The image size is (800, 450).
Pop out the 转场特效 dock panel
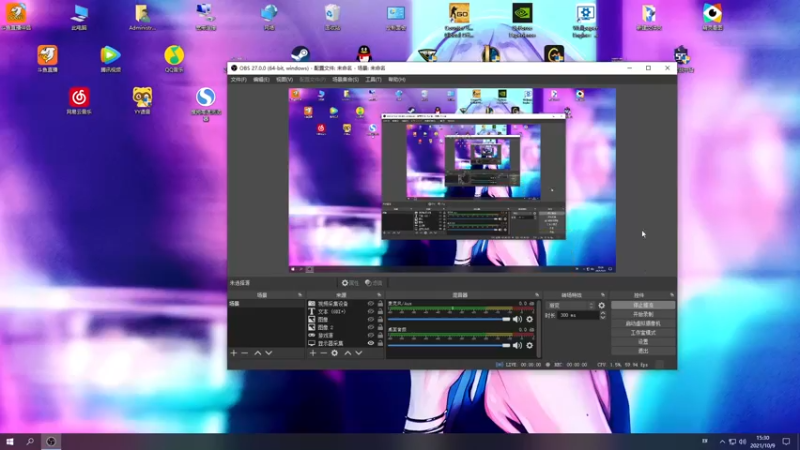[x=603, y=295]
